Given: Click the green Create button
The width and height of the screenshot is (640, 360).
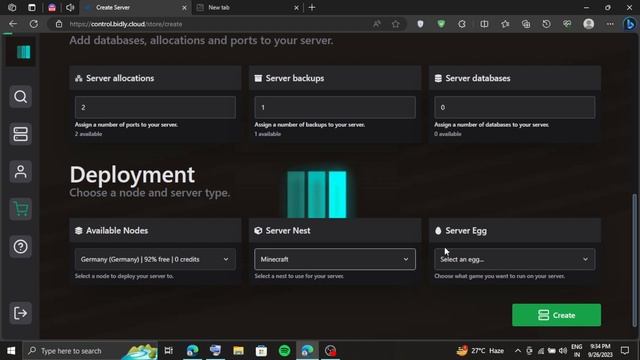Looking at the screenshot, I should point(556,315).
